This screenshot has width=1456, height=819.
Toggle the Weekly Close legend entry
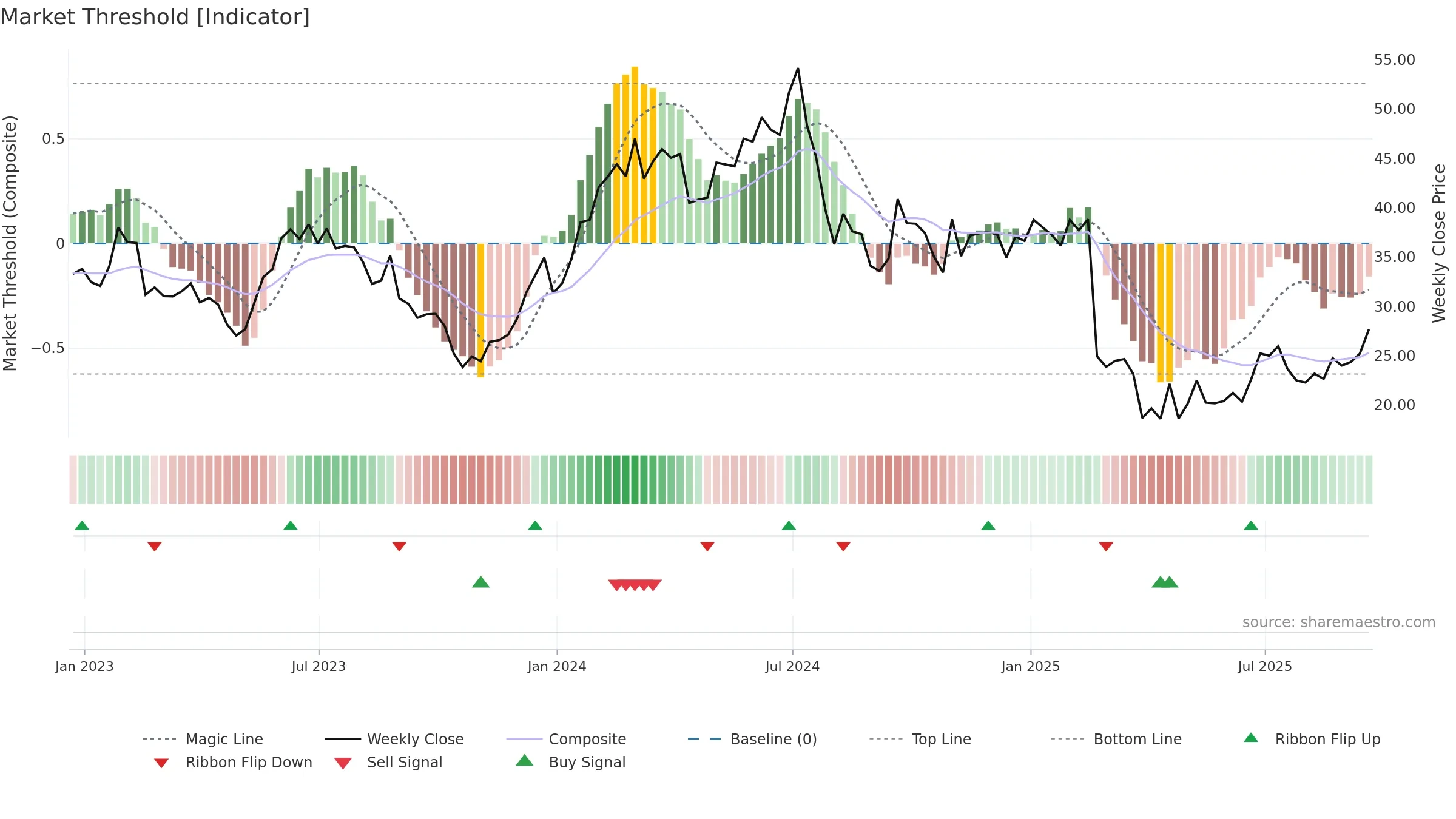(x=394, y=739)
